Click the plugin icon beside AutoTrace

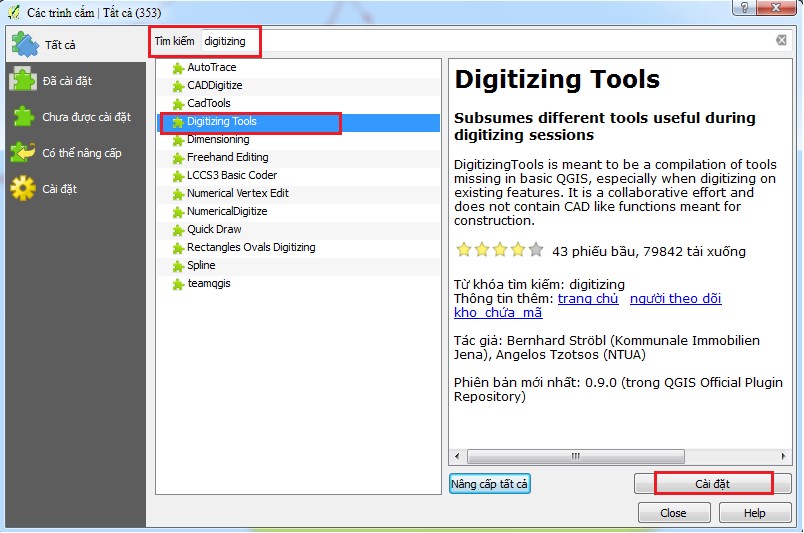[x=178, y=68]
